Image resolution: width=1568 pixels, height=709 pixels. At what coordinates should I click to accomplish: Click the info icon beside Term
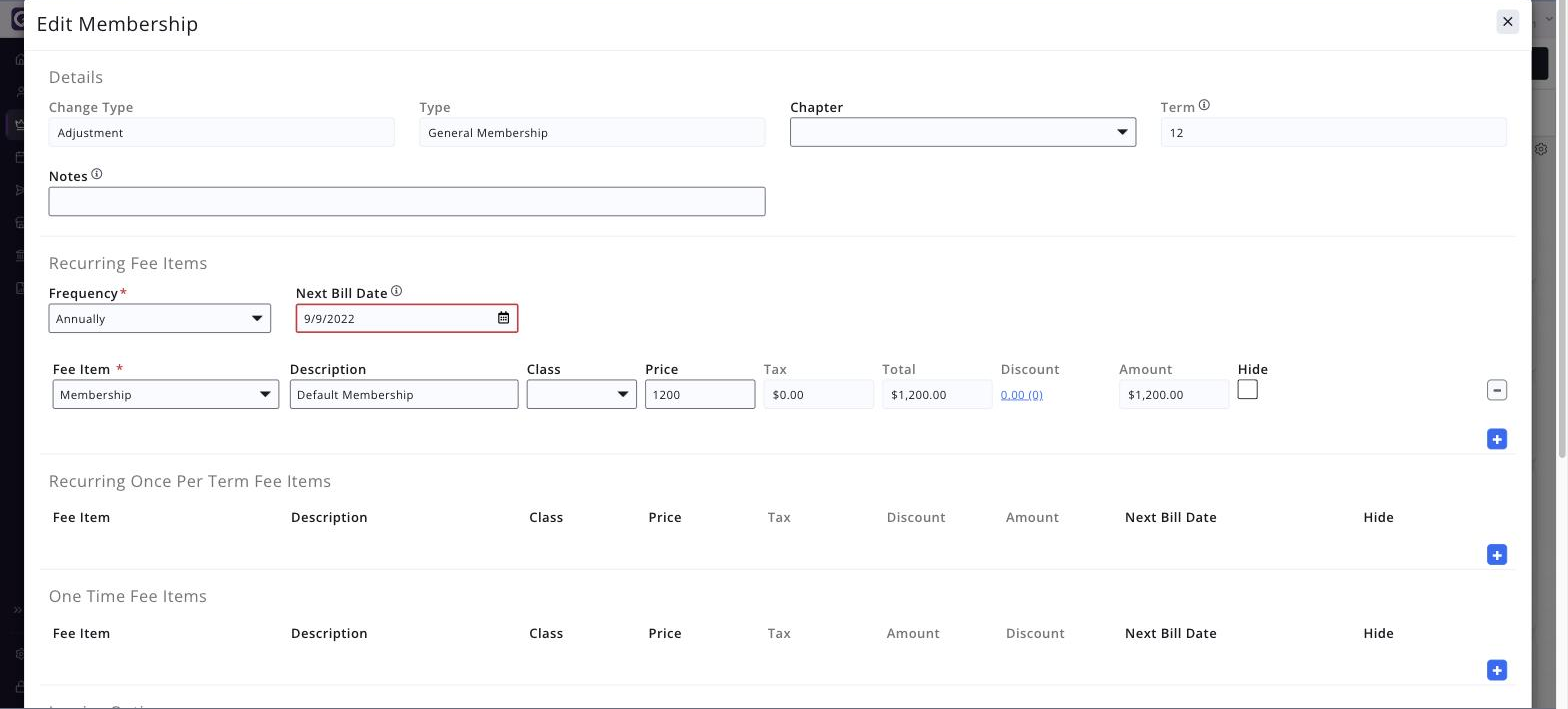tap(1204, 105)
